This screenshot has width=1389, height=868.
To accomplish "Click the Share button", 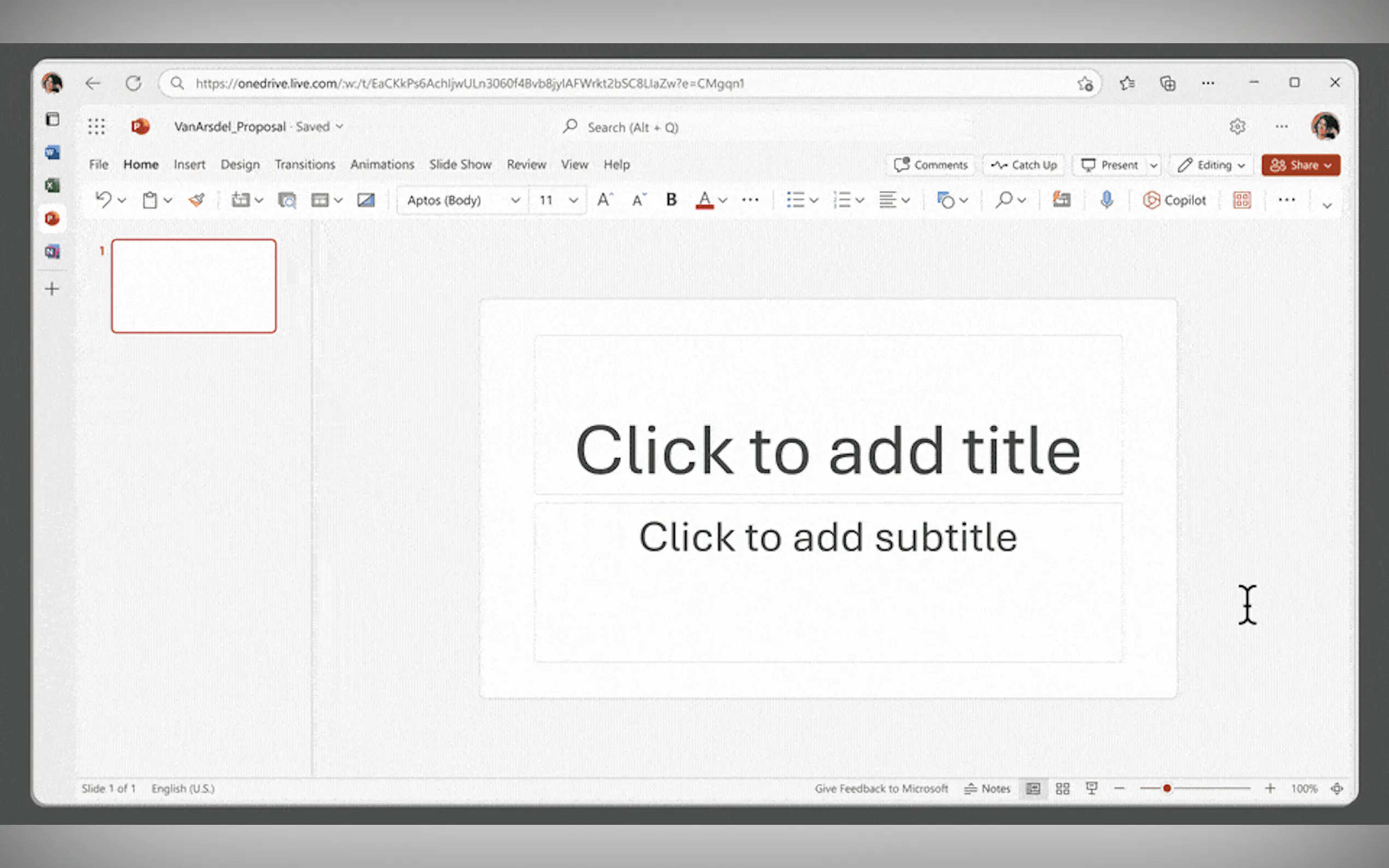I will [x=1299, y=165].
